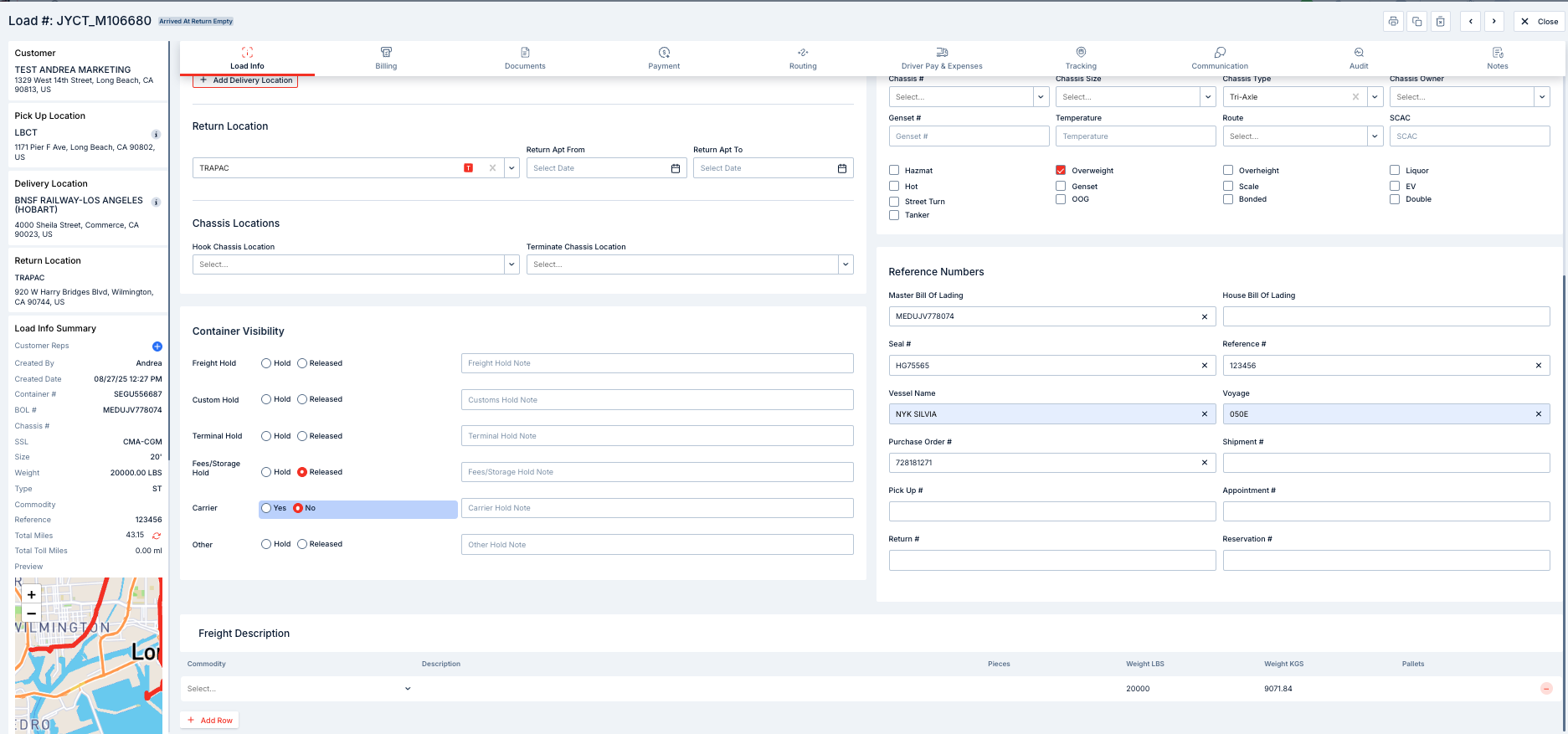Go to the next load with right arrow
Screen dimensions: 1568x734
point(1494,22)
